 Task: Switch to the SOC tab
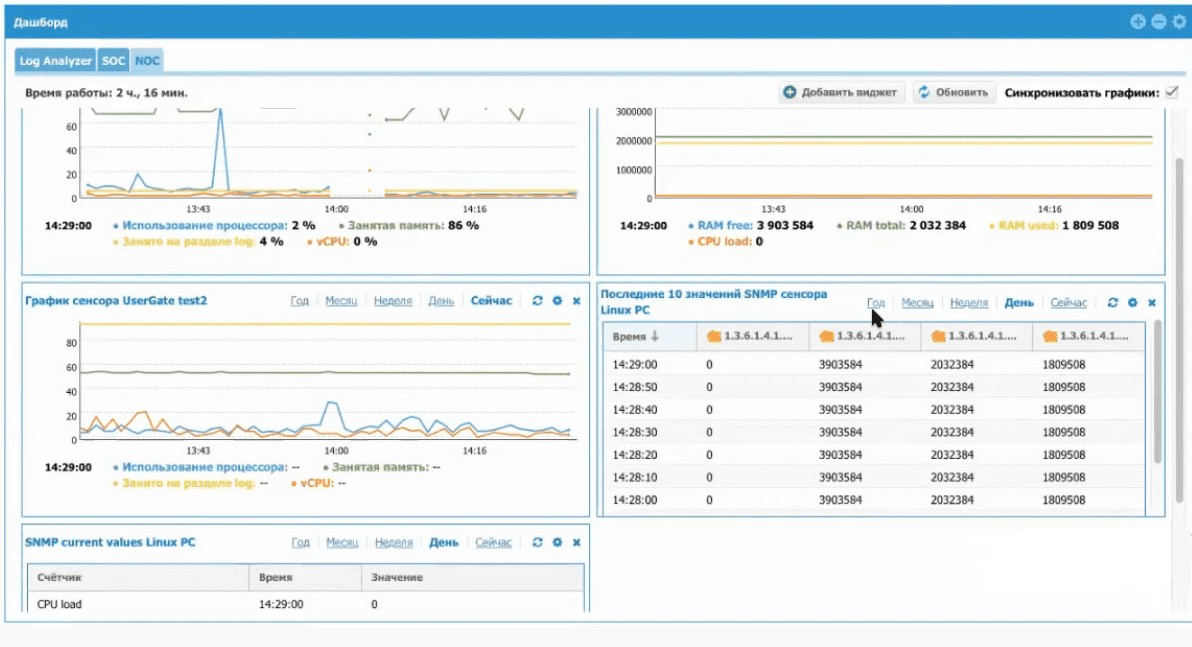click(114, 61)
